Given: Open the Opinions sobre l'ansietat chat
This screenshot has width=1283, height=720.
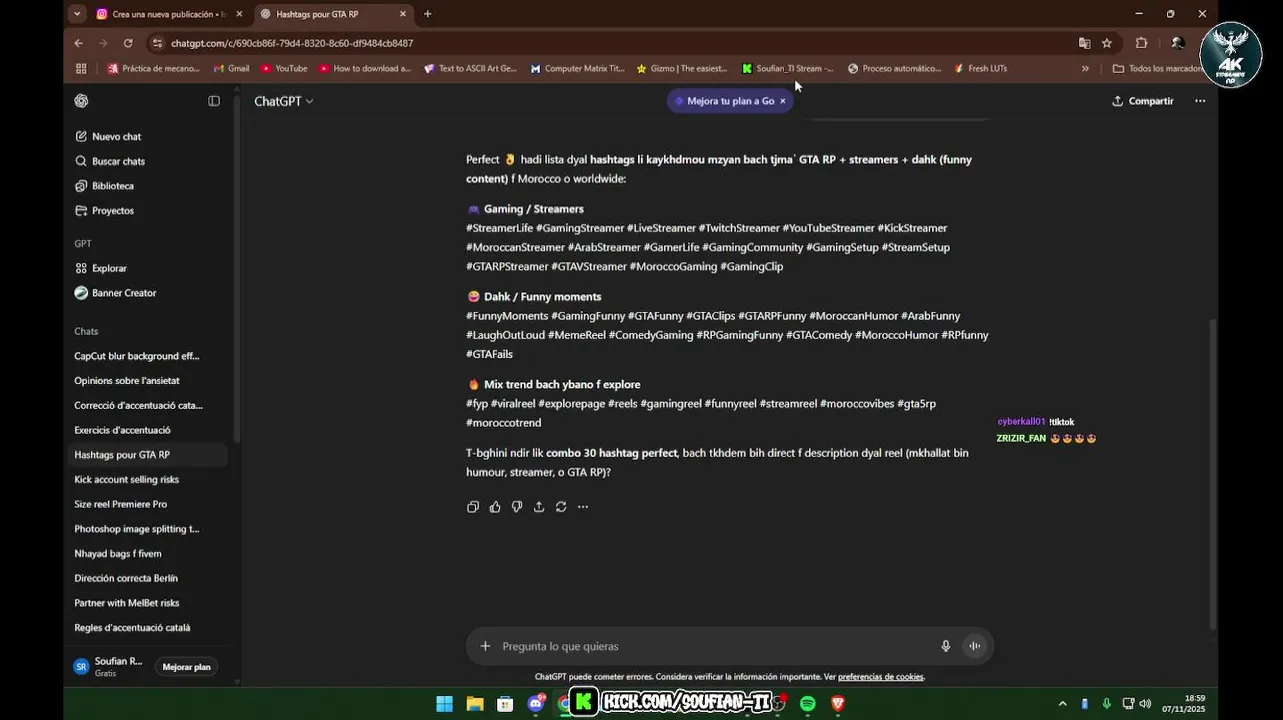Looking at the screenshot, I should click(127, 381).
